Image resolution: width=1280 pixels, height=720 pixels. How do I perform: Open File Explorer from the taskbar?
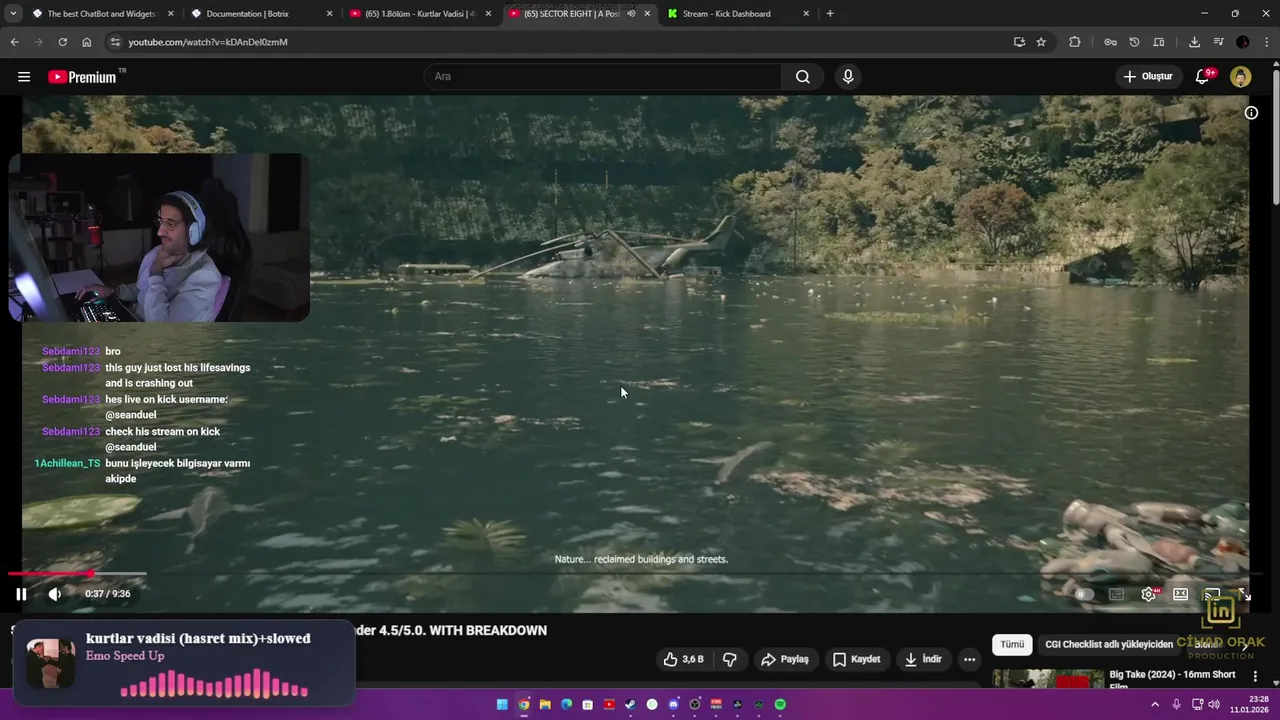(545, 704)
